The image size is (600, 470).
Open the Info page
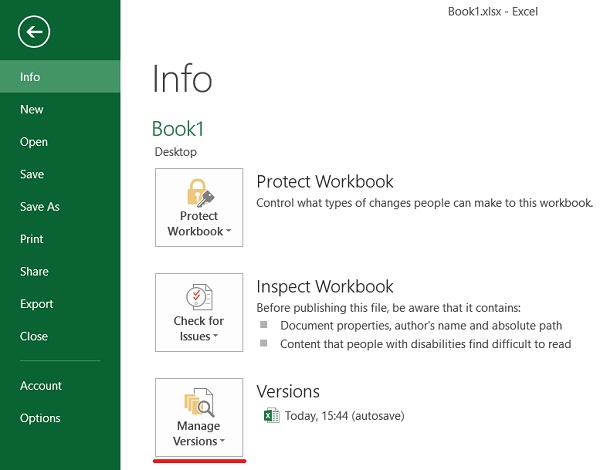click(60, 77)
